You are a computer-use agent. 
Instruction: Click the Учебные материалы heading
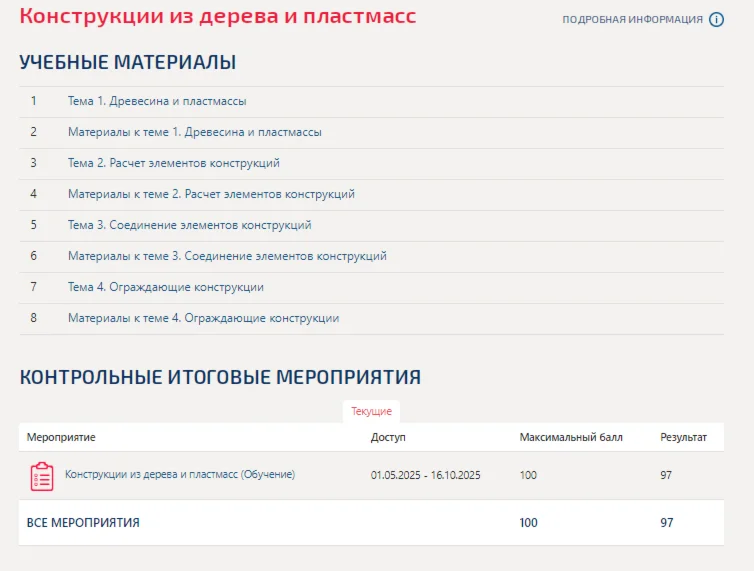pyautogui.click(x=127, y=62)
